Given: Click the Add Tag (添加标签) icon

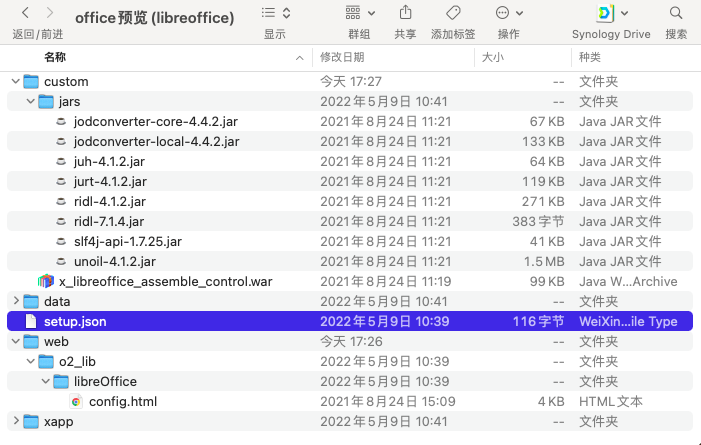Looking at the screenshot, I should [453, 13].
